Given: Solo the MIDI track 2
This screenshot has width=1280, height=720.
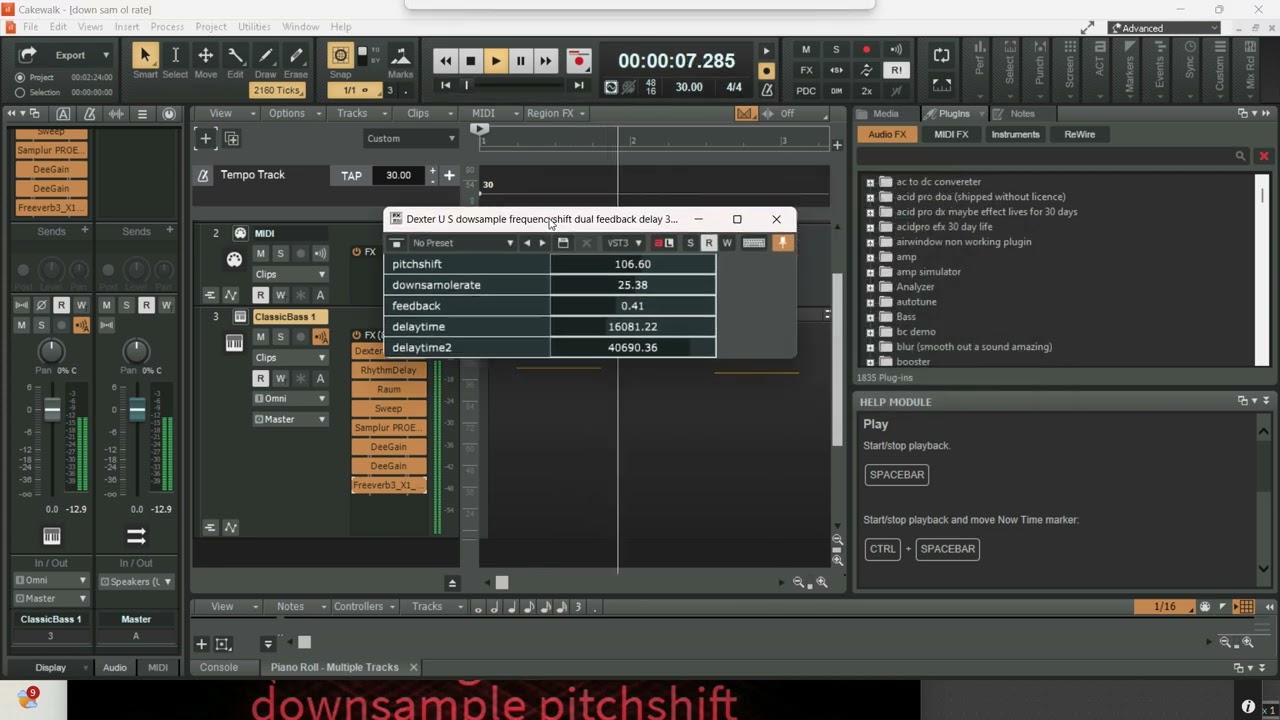Looking at the screenshot, I should click(280, 253).
